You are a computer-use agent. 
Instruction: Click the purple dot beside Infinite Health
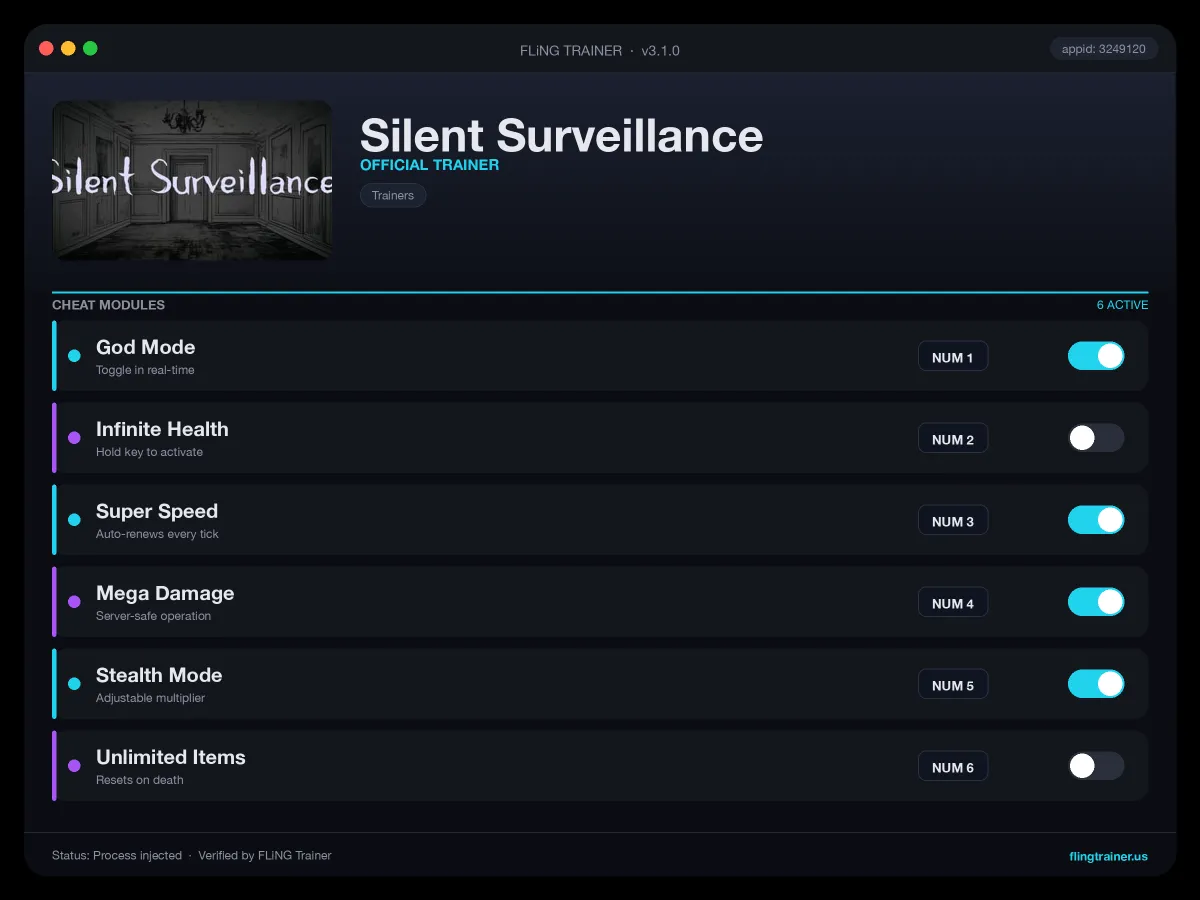coord(74,438)
